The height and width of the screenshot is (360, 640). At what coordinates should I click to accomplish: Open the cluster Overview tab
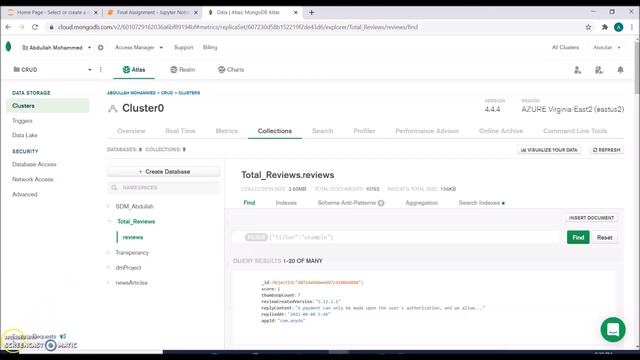(x=131, y=131)
